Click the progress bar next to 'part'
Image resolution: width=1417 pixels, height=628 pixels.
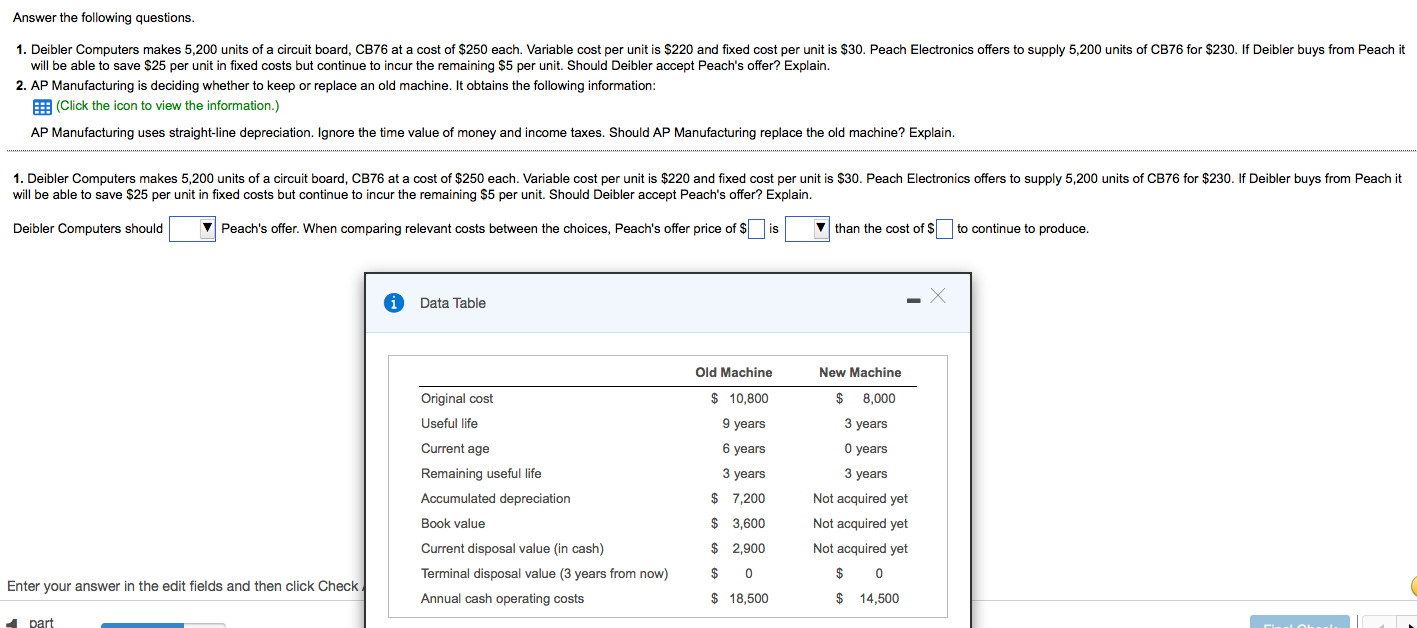[x=163, y=625]
